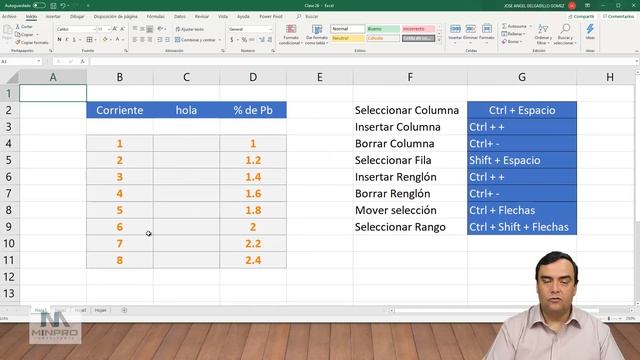
Task: Switch to the Insertar ribbon tab
Action: 53,16
